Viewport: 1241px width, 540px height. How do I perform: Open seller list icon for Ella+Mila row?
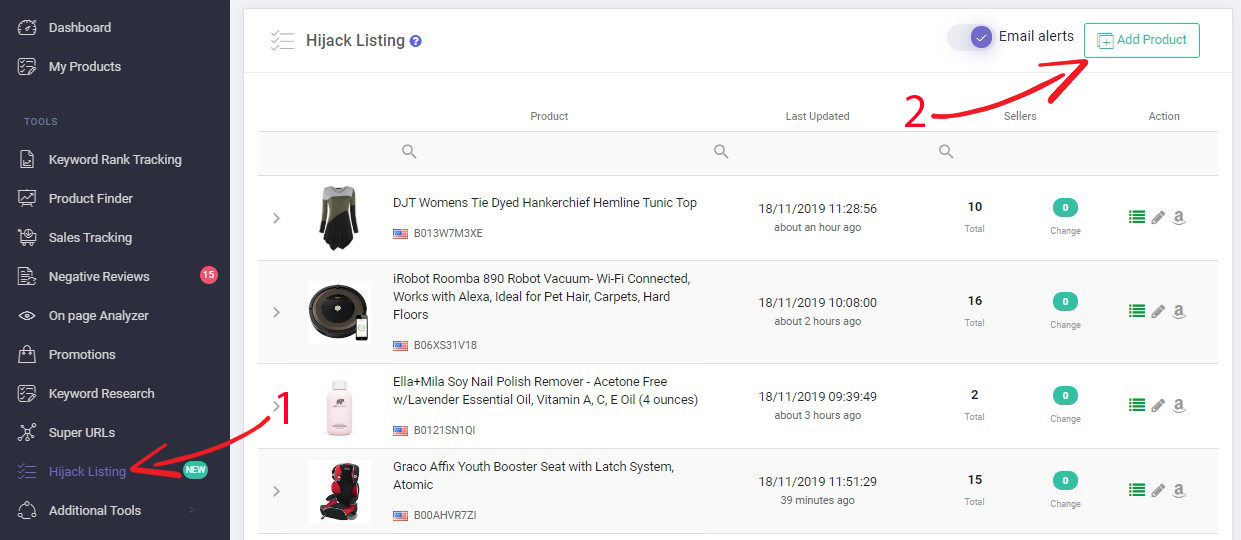click(x=1137, y=405)
